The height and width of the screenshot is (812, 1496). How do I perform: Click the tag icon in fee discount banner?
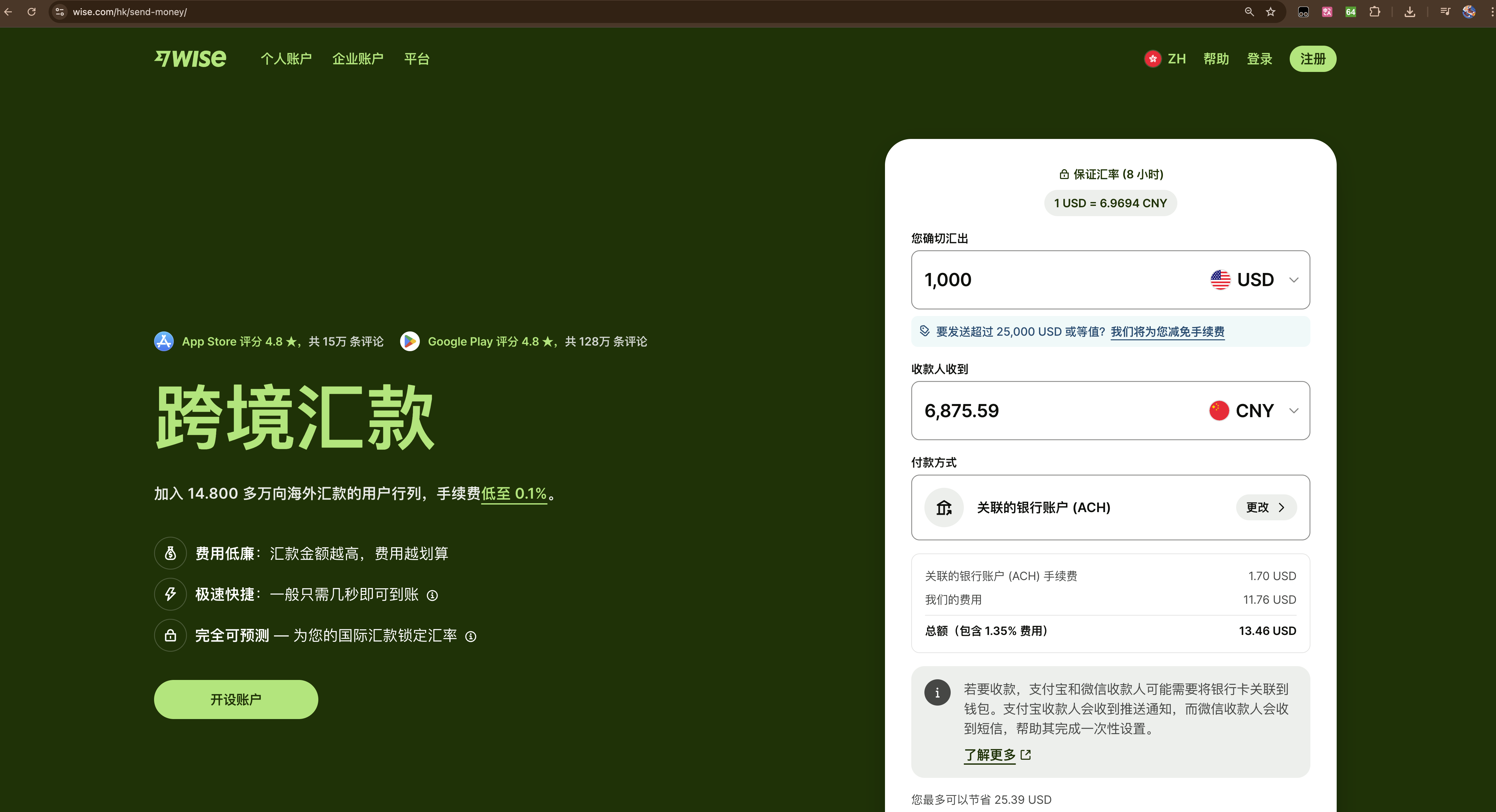924,331
